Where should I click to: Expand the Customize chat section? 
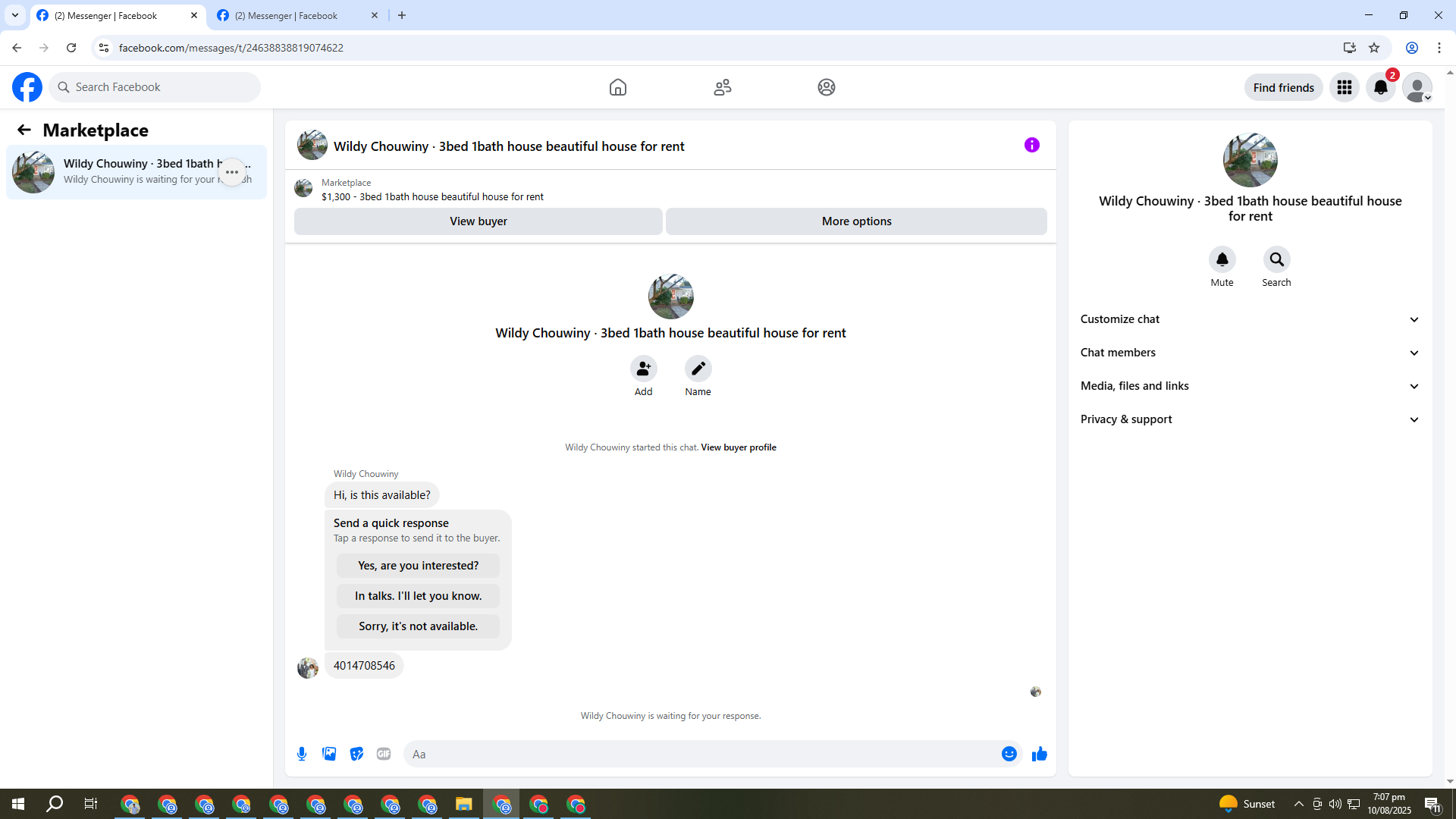point(1250,319)
